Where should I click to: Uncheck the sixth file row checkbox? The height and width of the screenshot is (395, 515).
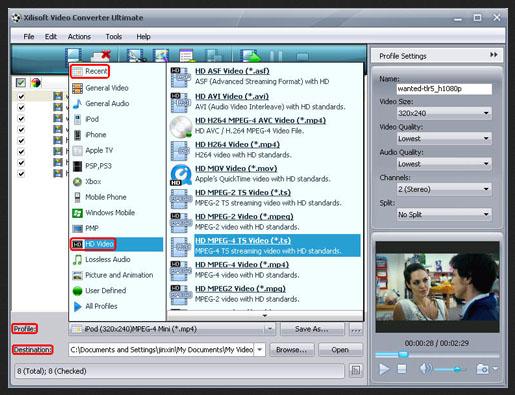click(x=21, y=152)
